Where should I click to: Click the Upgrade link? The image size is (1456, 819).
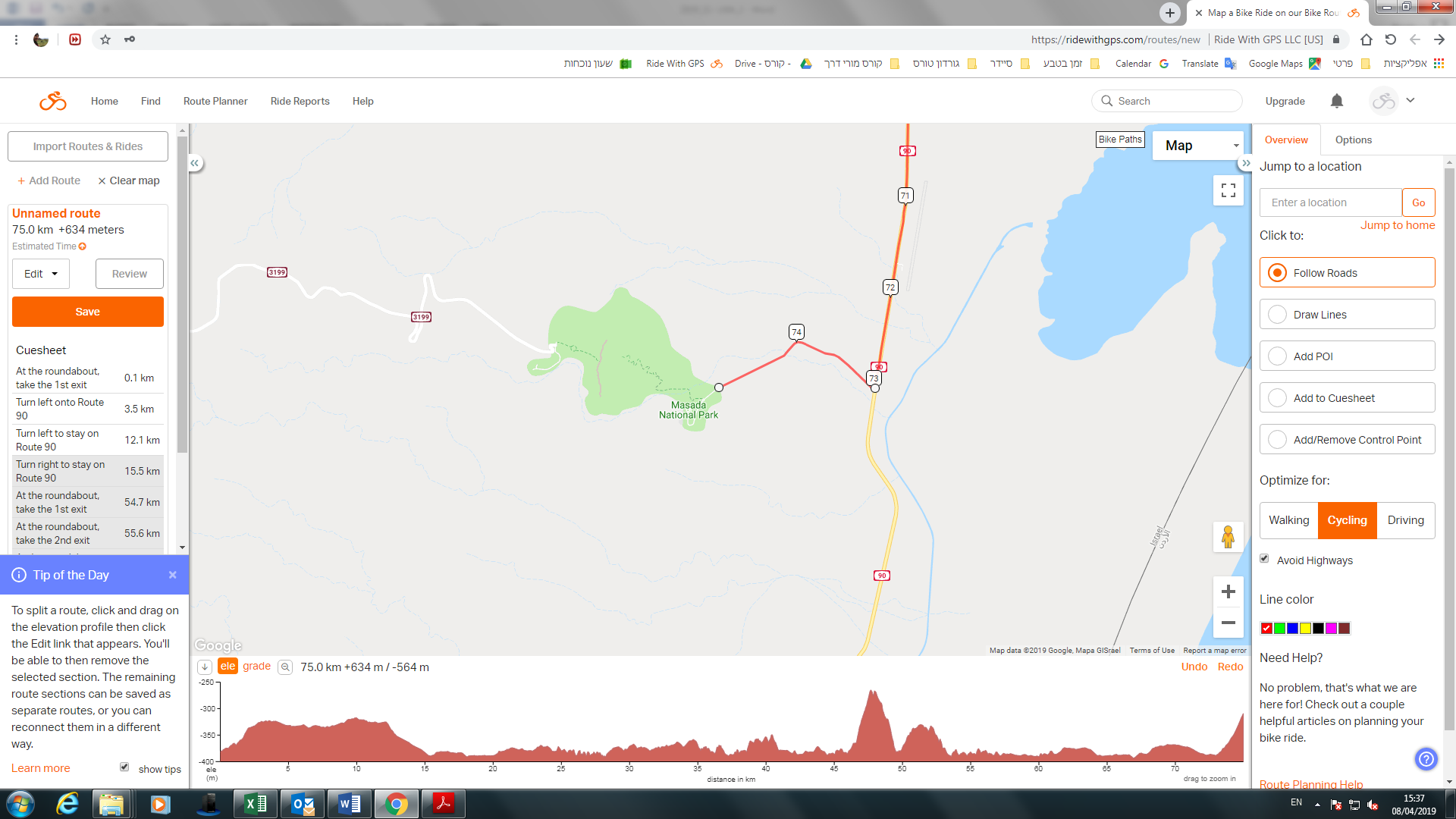click(1285, 101)
